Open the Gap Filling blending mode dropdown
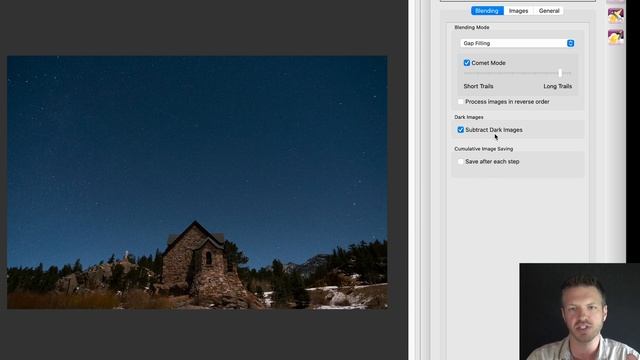This screenshot has width=640, height=360. [x=517, y=43]
